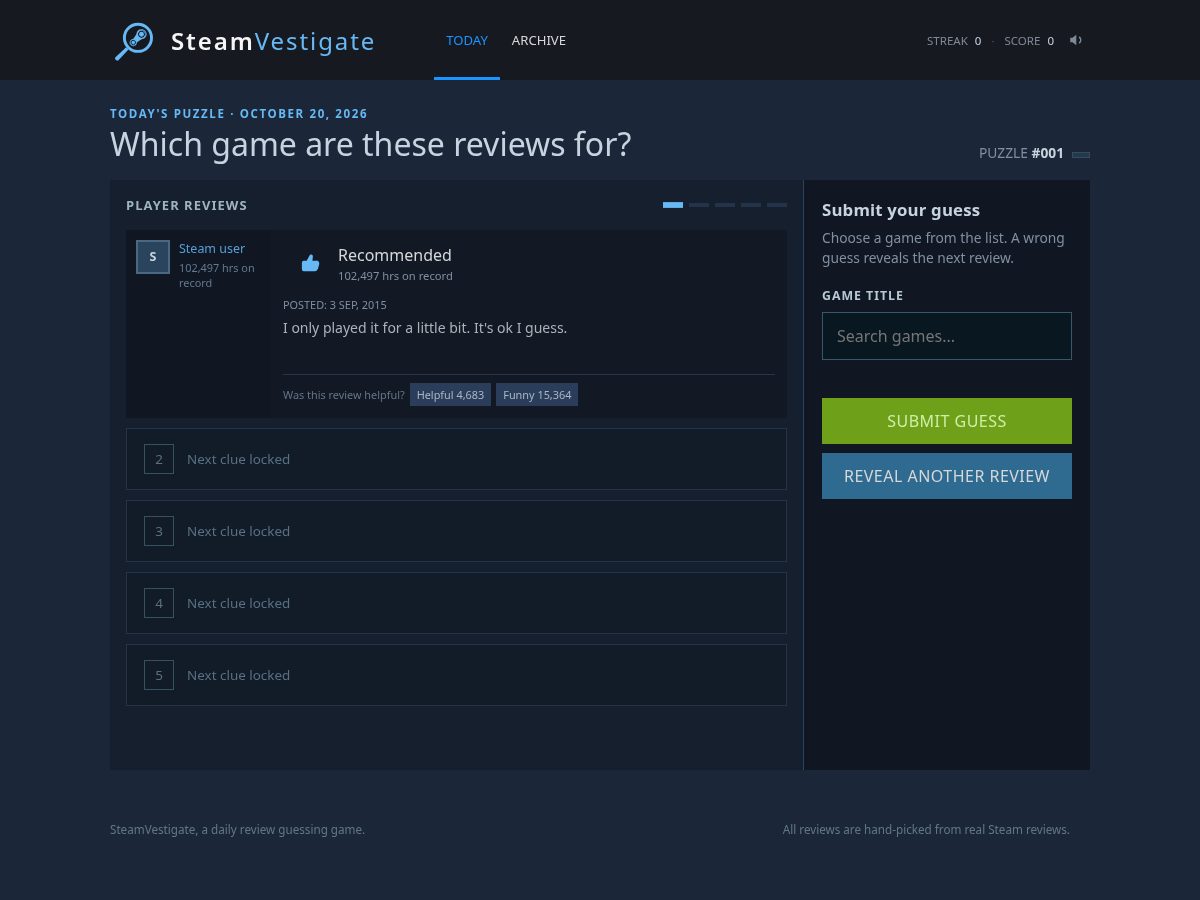1200x900 pixels.
Task: Click 'POSTED: 3 SEP, 2015' date
Action: click(x=334, y=305)
